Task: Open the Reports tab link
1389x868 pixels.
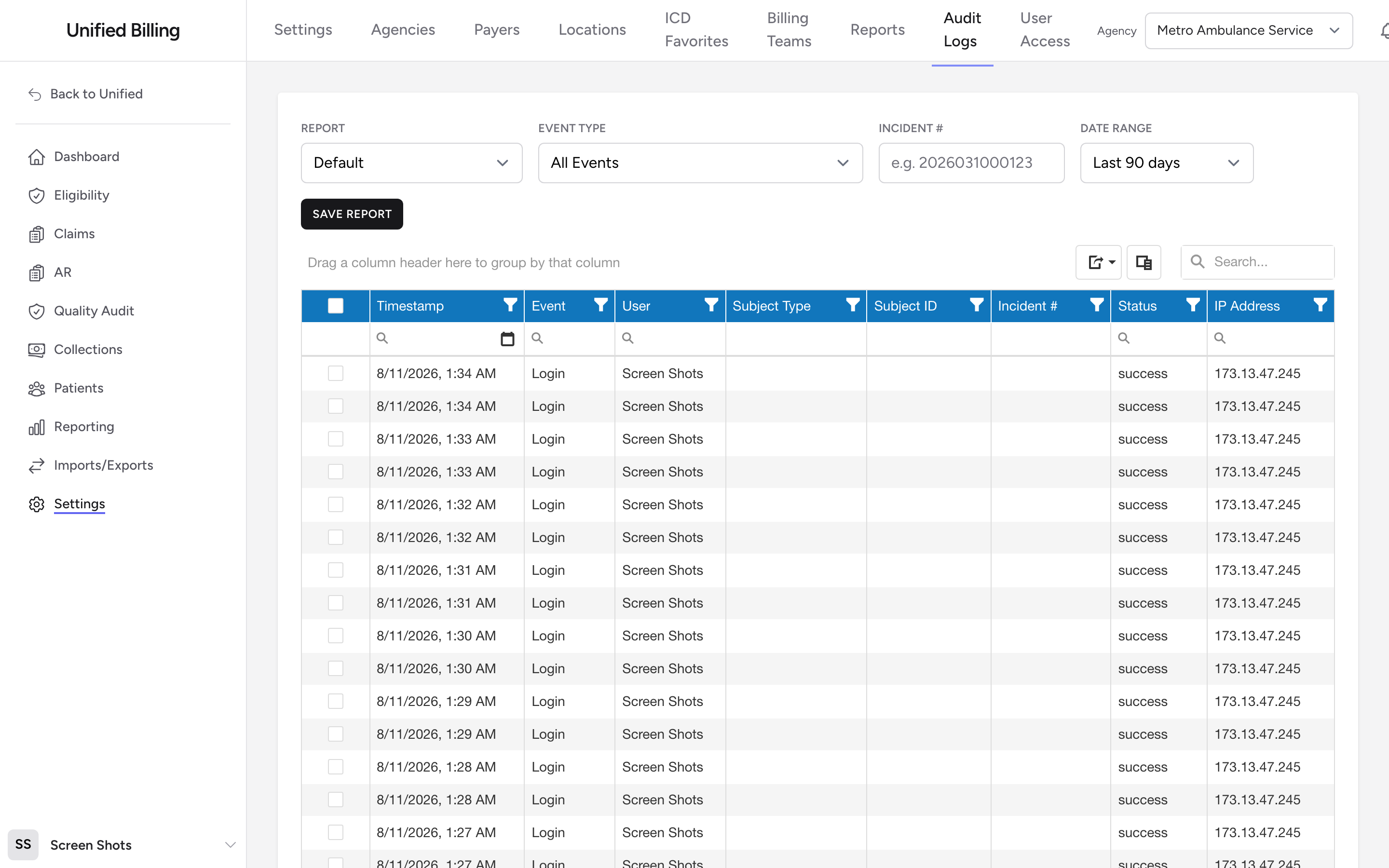Action: pos(877,30)
